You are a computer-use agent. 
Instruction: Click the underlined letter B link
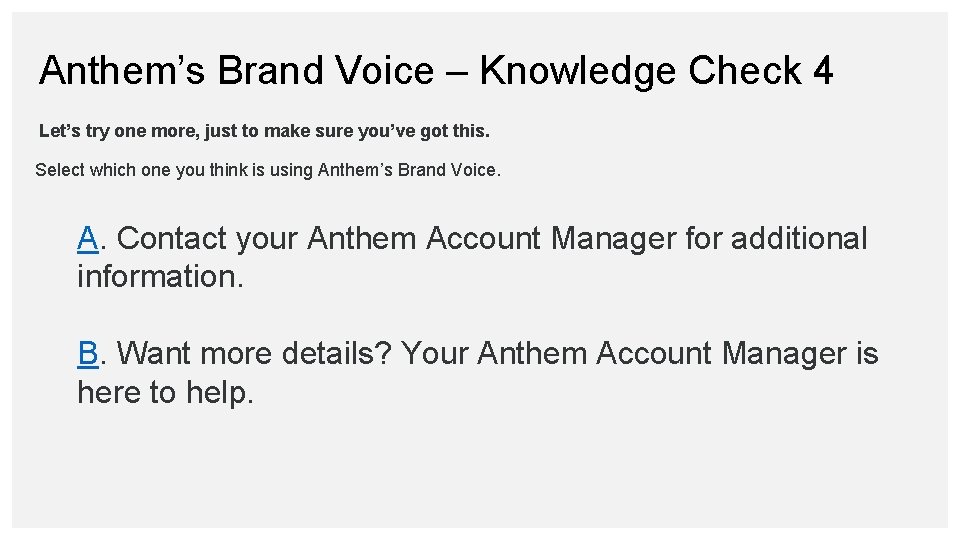(x=88, y=354)
